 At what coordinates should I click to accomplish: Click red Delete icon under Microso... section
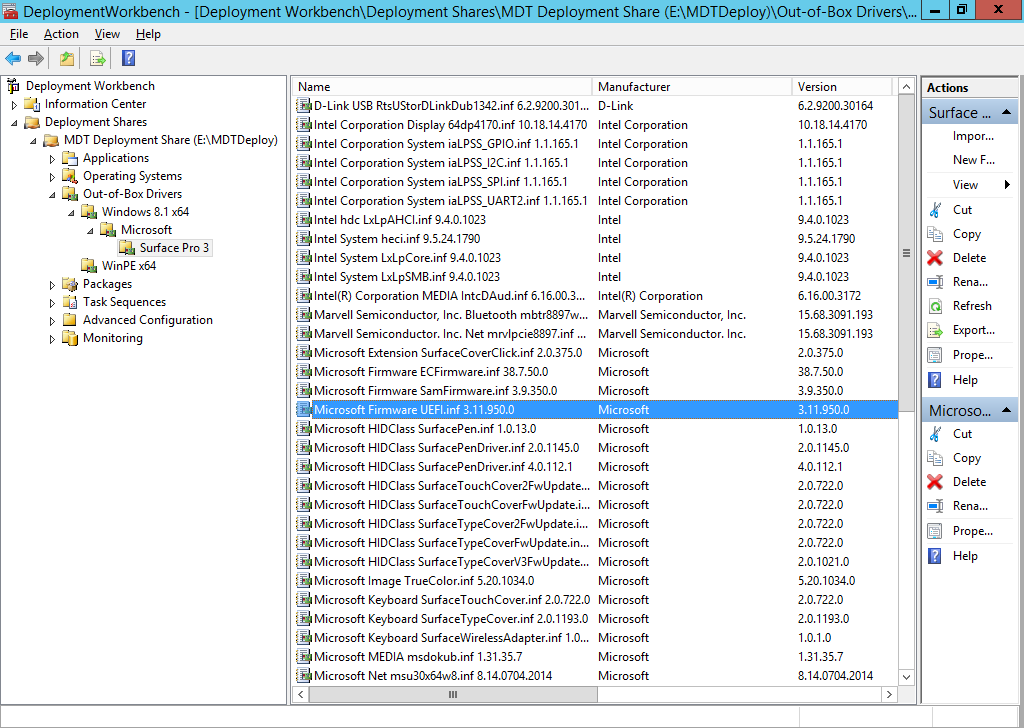[935, 482]
